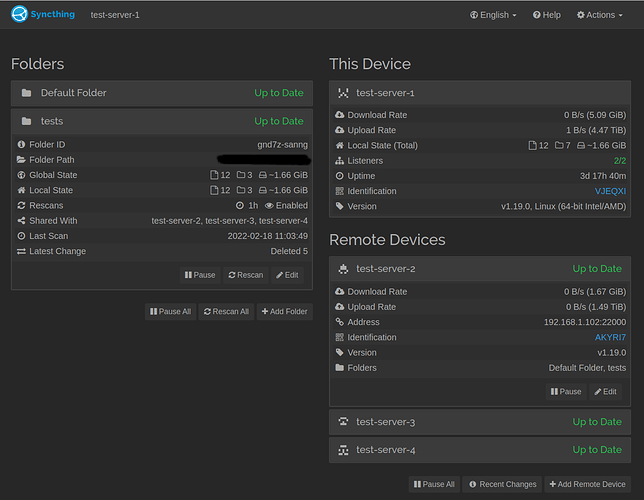Click the Deleted 5 latest change value

click(x=289, y=251)
